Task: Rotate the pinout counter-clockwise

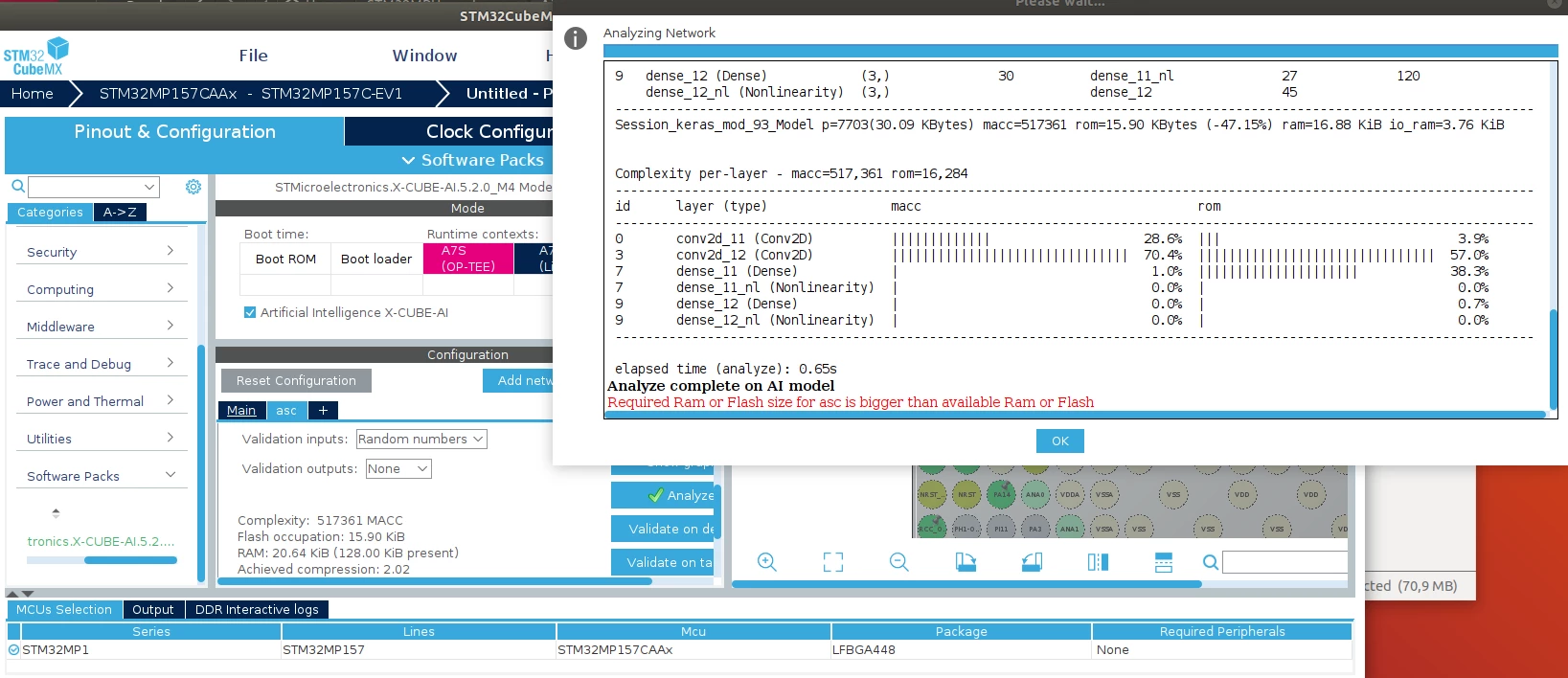Action: coord(1032,562)
